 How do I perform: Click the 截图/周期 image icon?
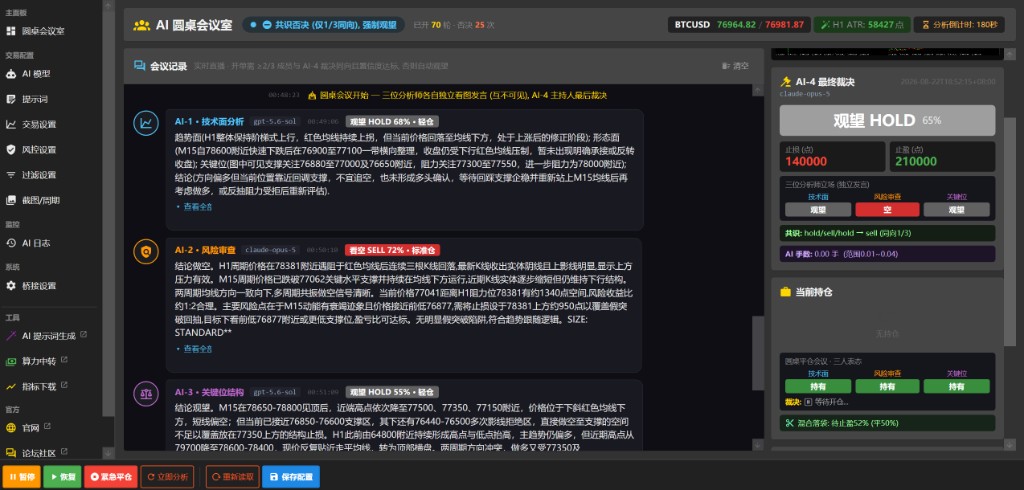pos(10,201)
